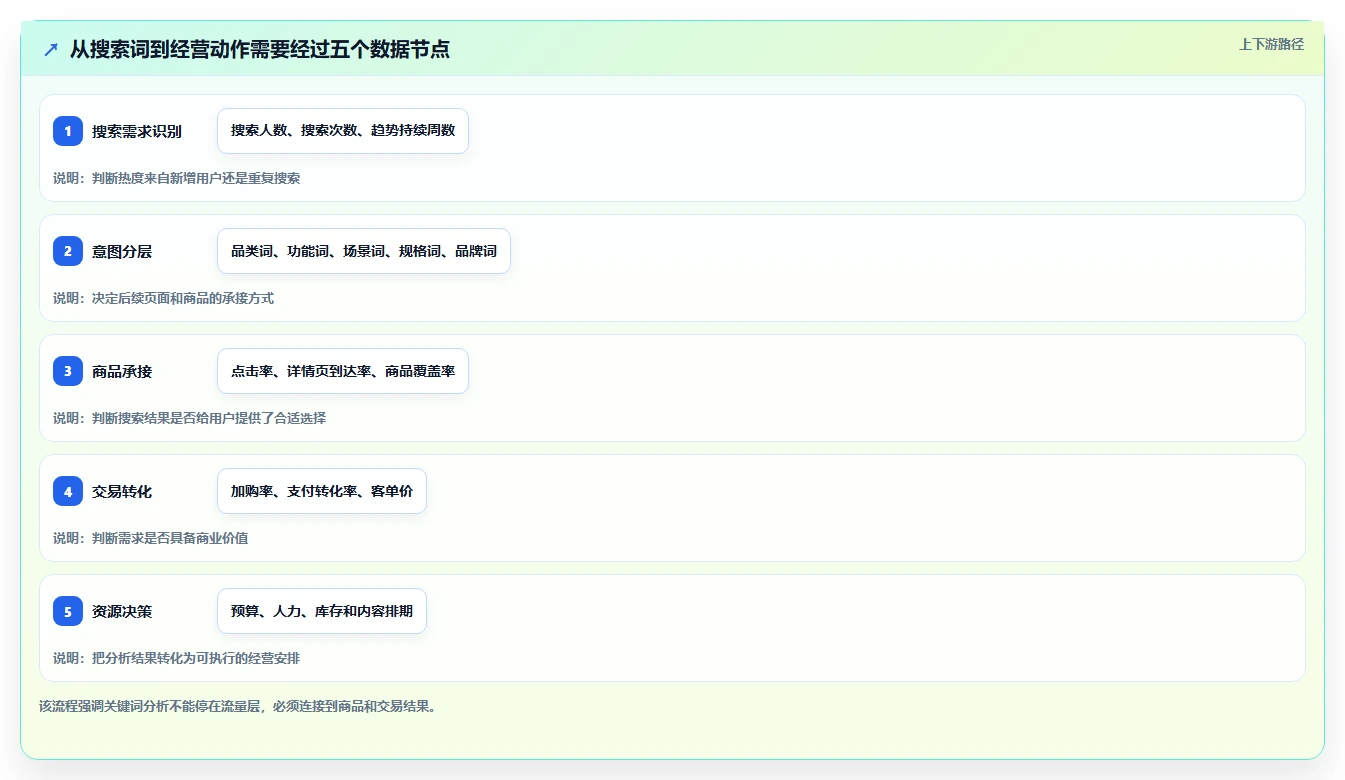Click the 搜索人数、搜索次数、趋势持续周数 chip

tap(343, 131)
